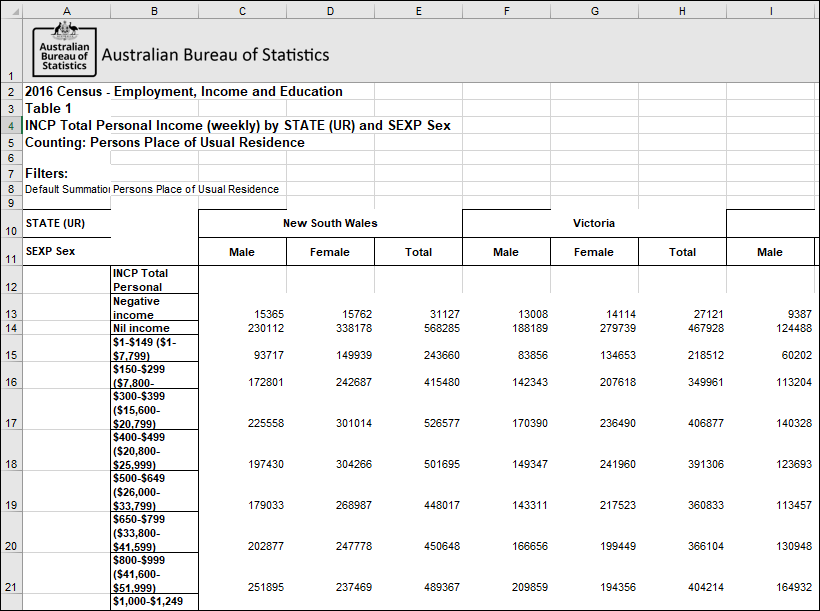Select column A header
The height and width of the screenshot is (611, 820).
click(x=67, y=10)
